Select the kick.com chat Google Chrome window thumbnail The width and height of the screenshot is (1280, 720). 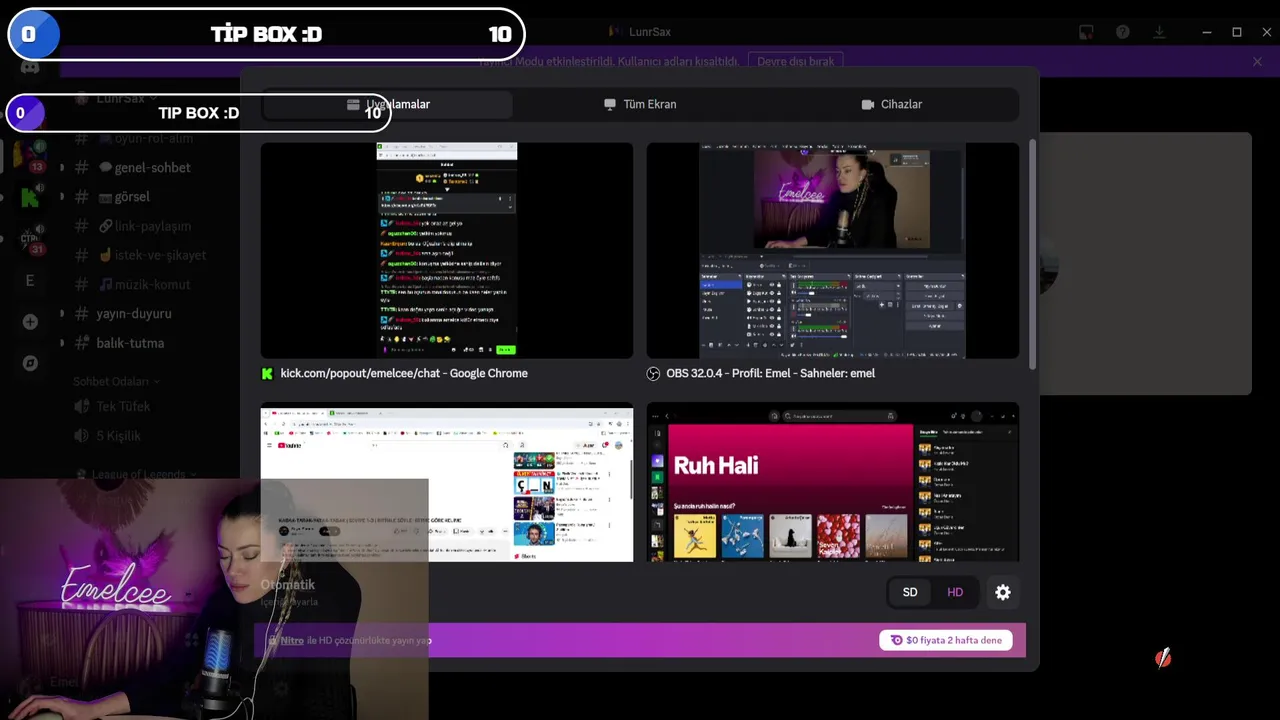[x=447, y=250]
